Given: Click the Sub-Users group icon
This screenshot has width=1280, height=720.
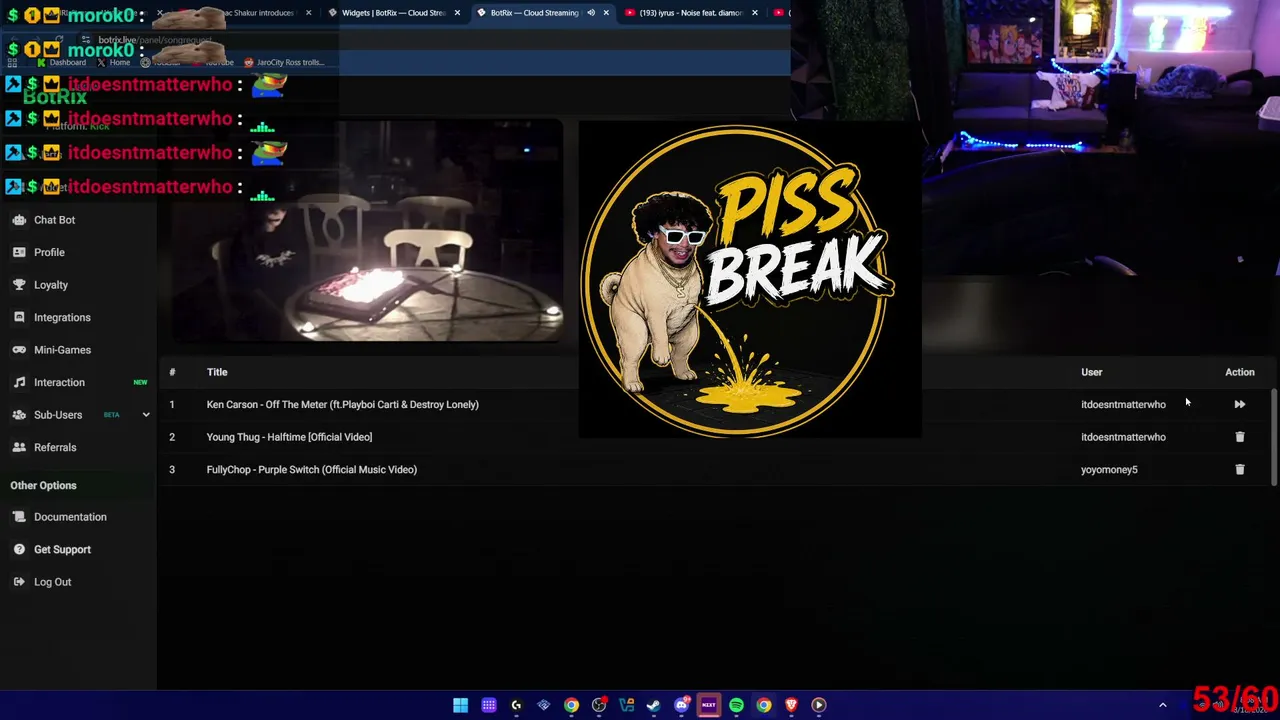Looking at the screenshot, I should (19, 415).
